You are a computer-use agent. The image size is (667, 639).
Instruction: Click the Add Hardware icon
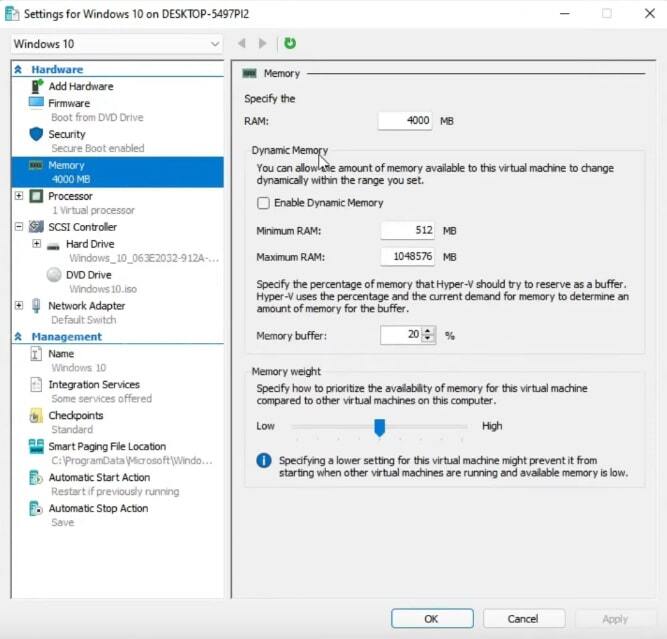tap(37, 86)
